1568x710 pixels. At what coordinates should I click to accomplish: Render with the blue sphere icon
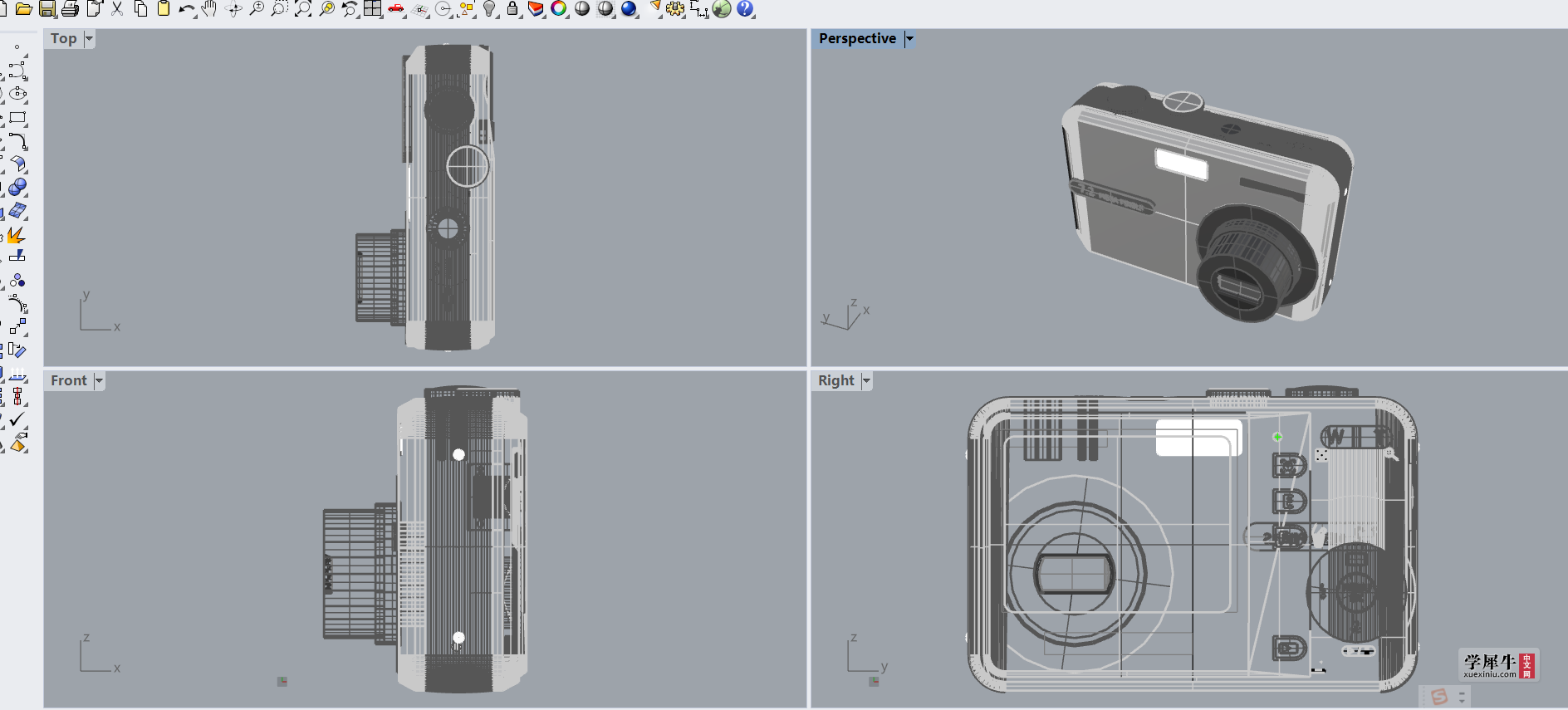coord(629,9)
